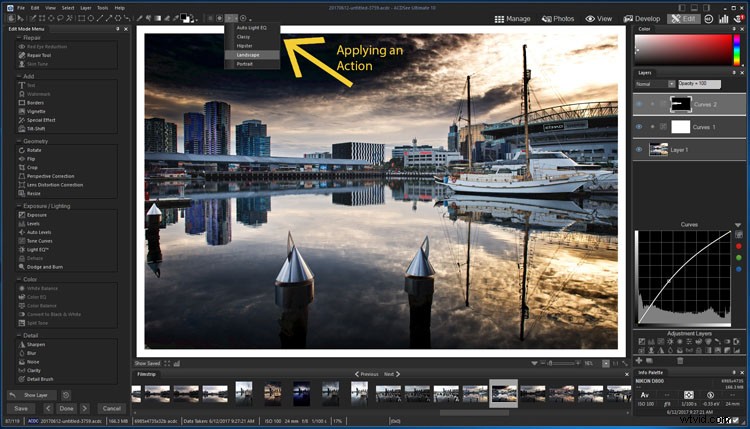This screenshot has height=429, width=750.
Task: Go to Next image in filmstrip
Action: pyautogui.click(x=392, y=374)
